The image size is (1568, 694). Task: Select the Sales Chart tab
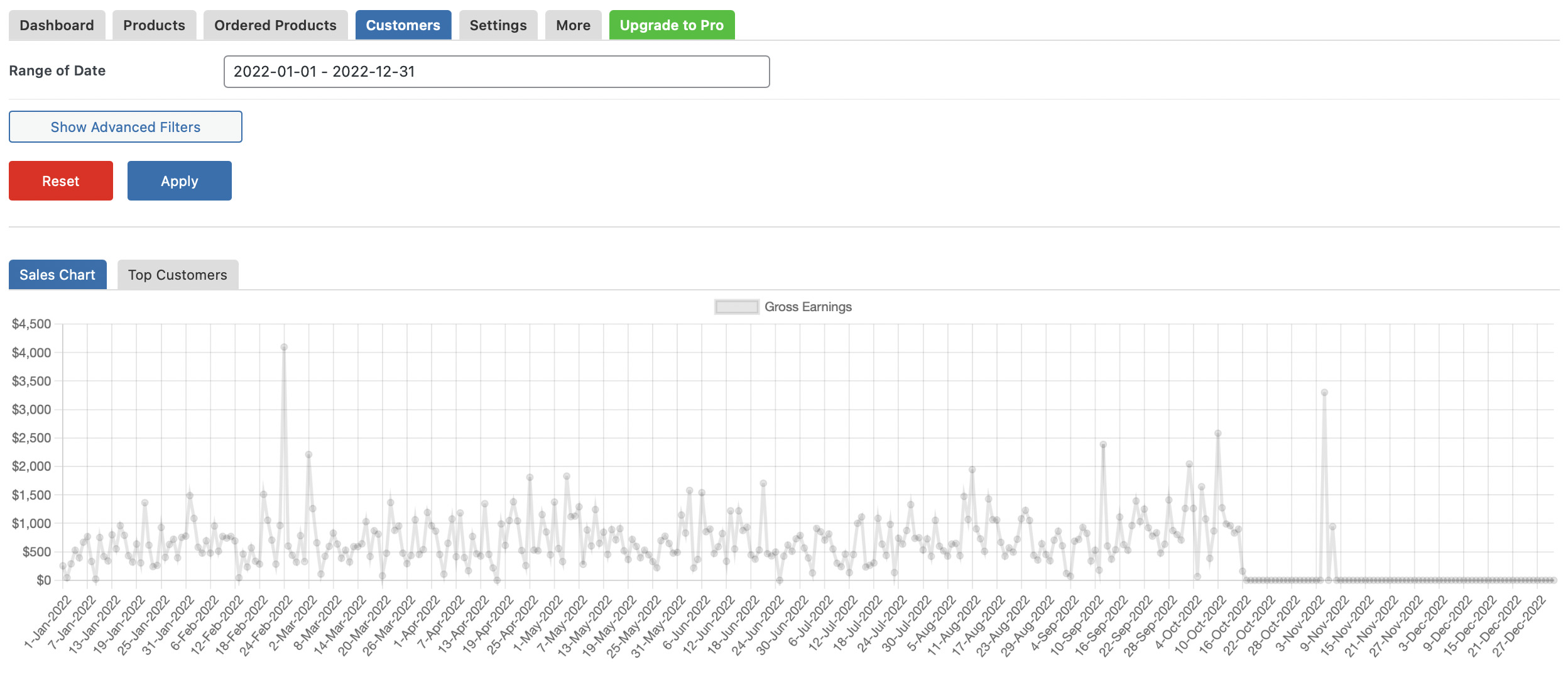point(57,275)
